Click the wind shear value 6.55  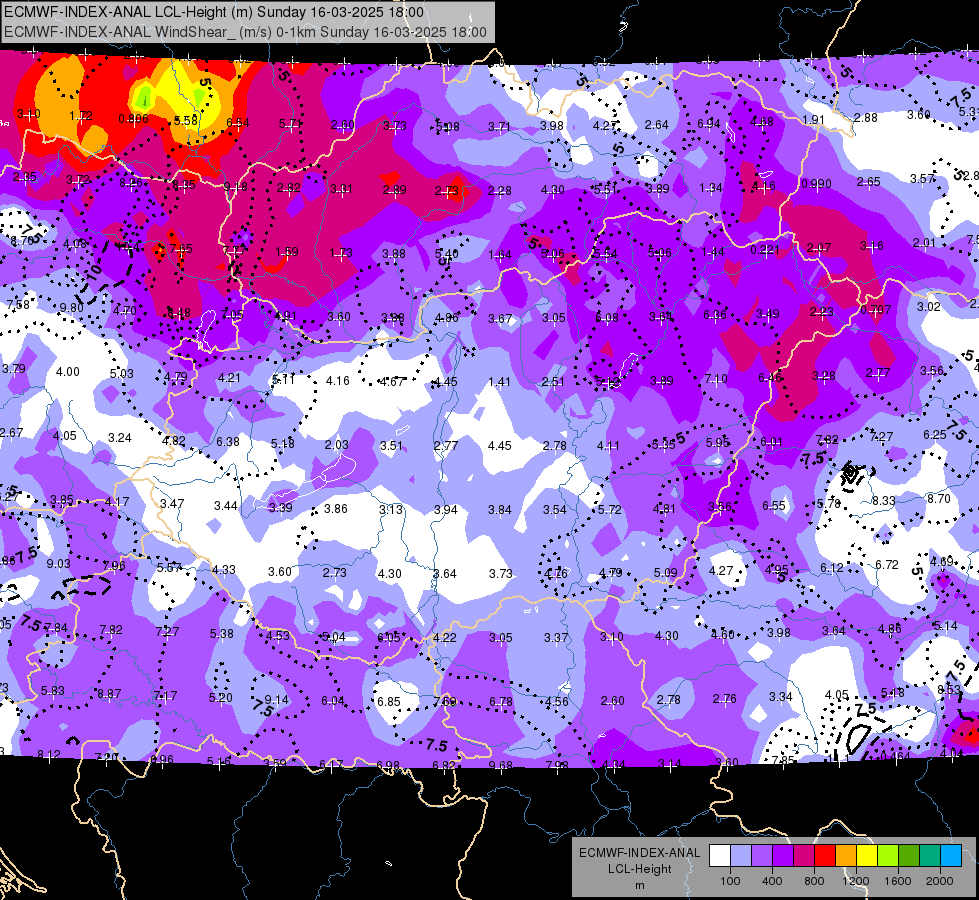click(774, 505)
